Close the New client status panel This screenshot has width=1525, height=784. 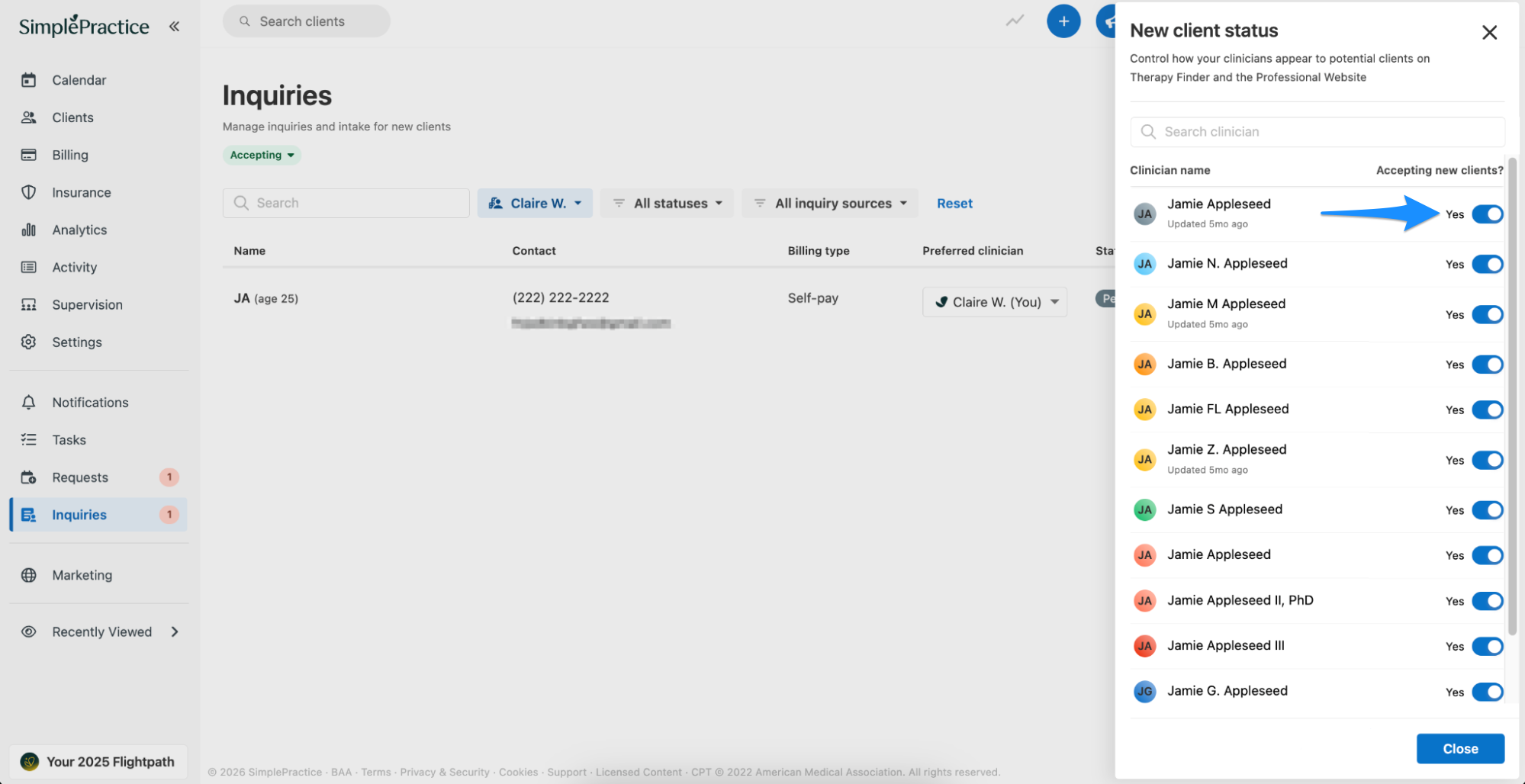point(1489,32)
